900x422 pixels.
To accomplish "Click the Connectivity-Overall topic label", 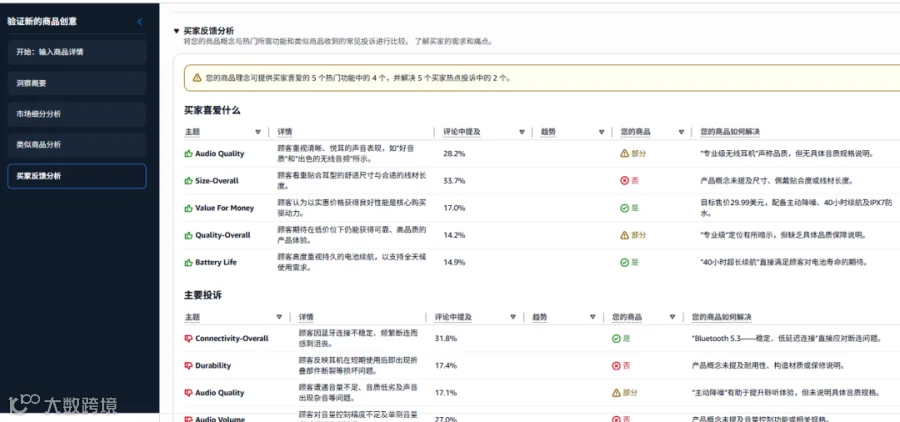I will pos(232,339).
